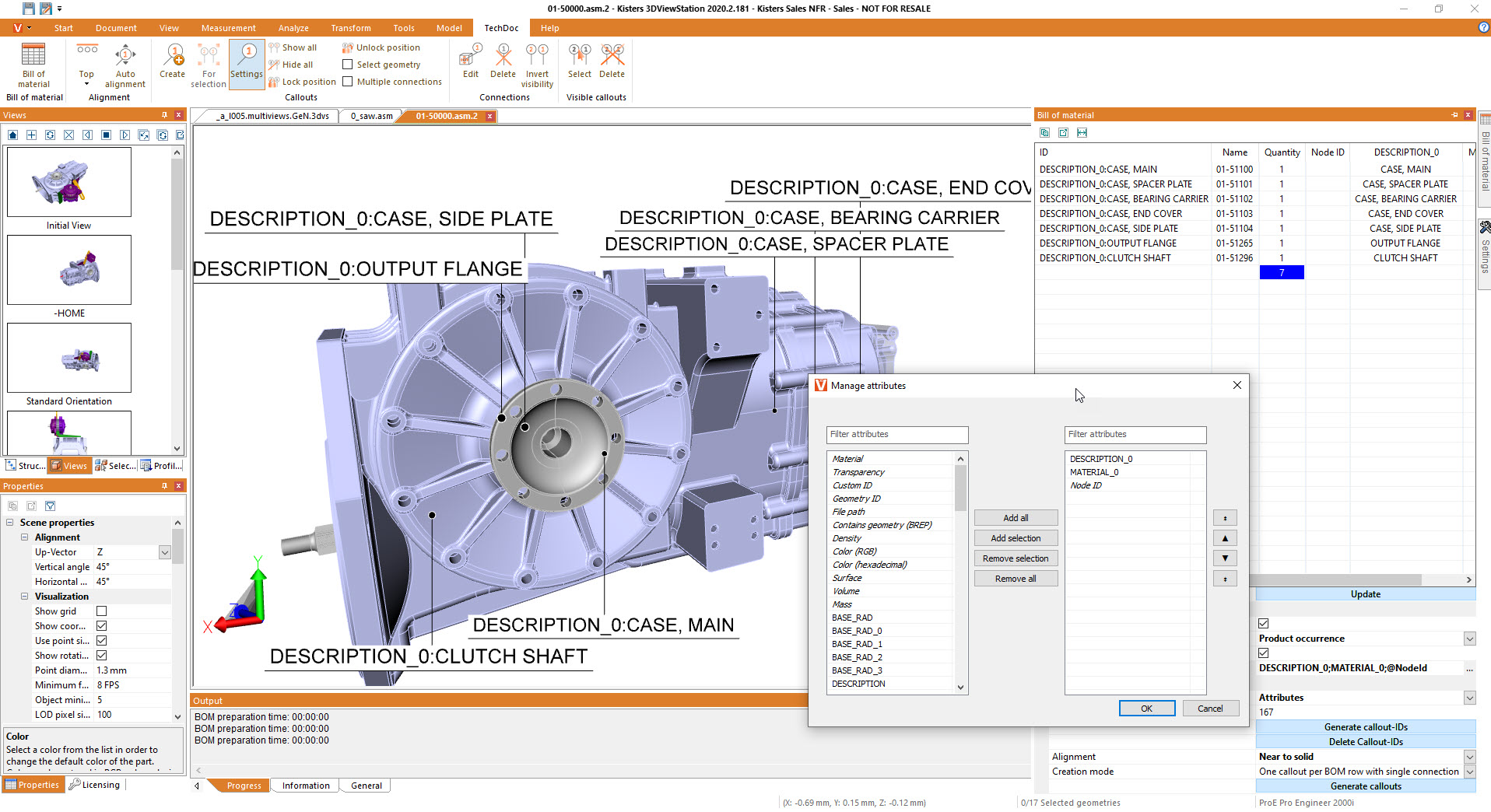Open Creation mode dropdown
The width and height of the screenshot is (1491, 812).
[x=1469, y=772]
